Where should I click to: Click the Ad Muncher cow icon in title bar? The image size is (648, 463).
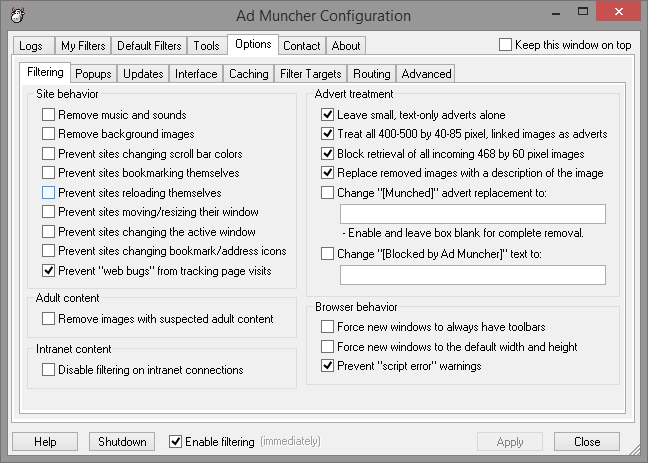(18, 15)
